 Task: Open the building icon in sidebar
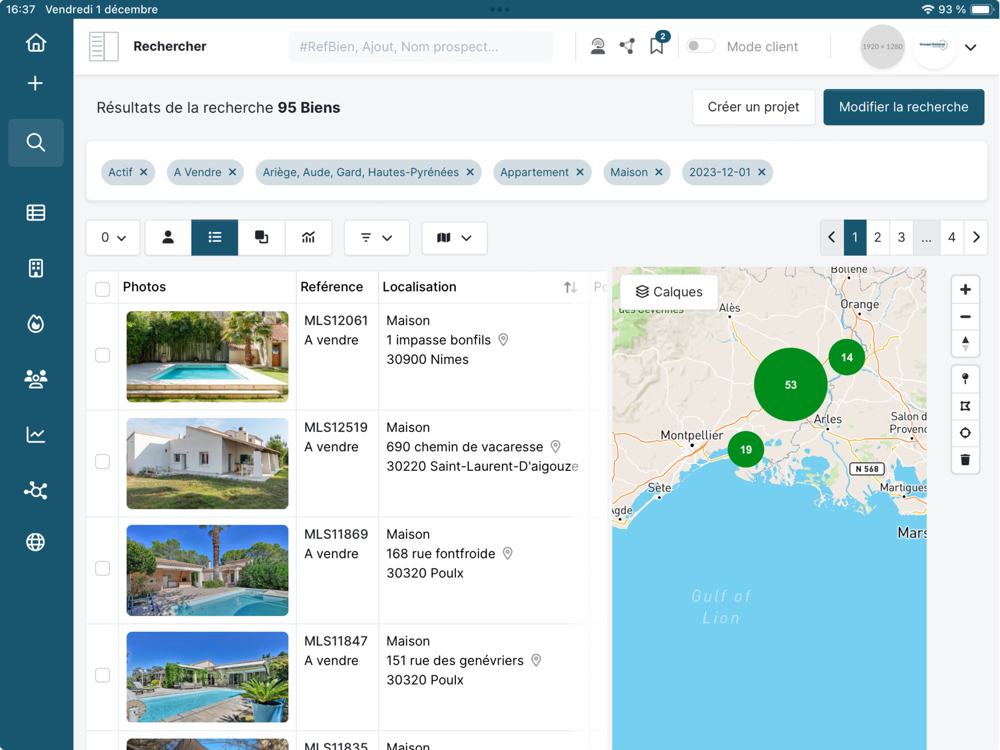[x=36, y=268]
